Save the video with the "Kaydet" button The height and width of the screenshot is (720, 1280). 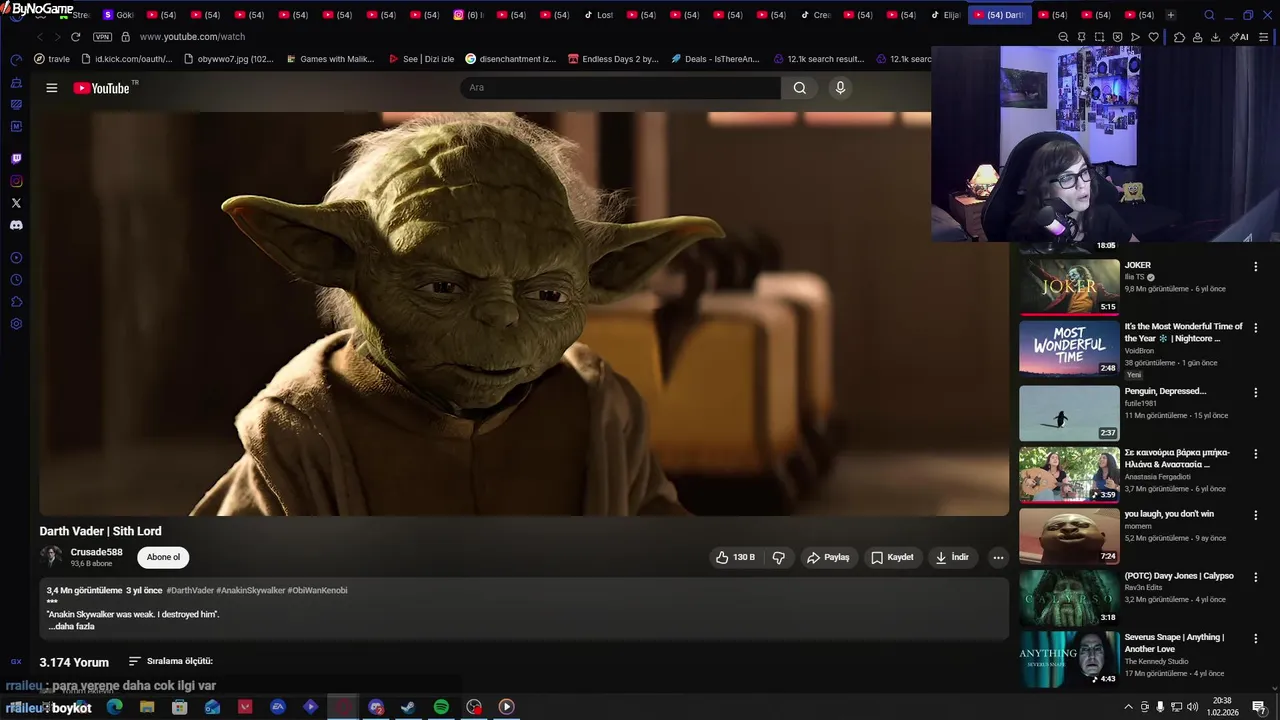[x=892, y=557]
